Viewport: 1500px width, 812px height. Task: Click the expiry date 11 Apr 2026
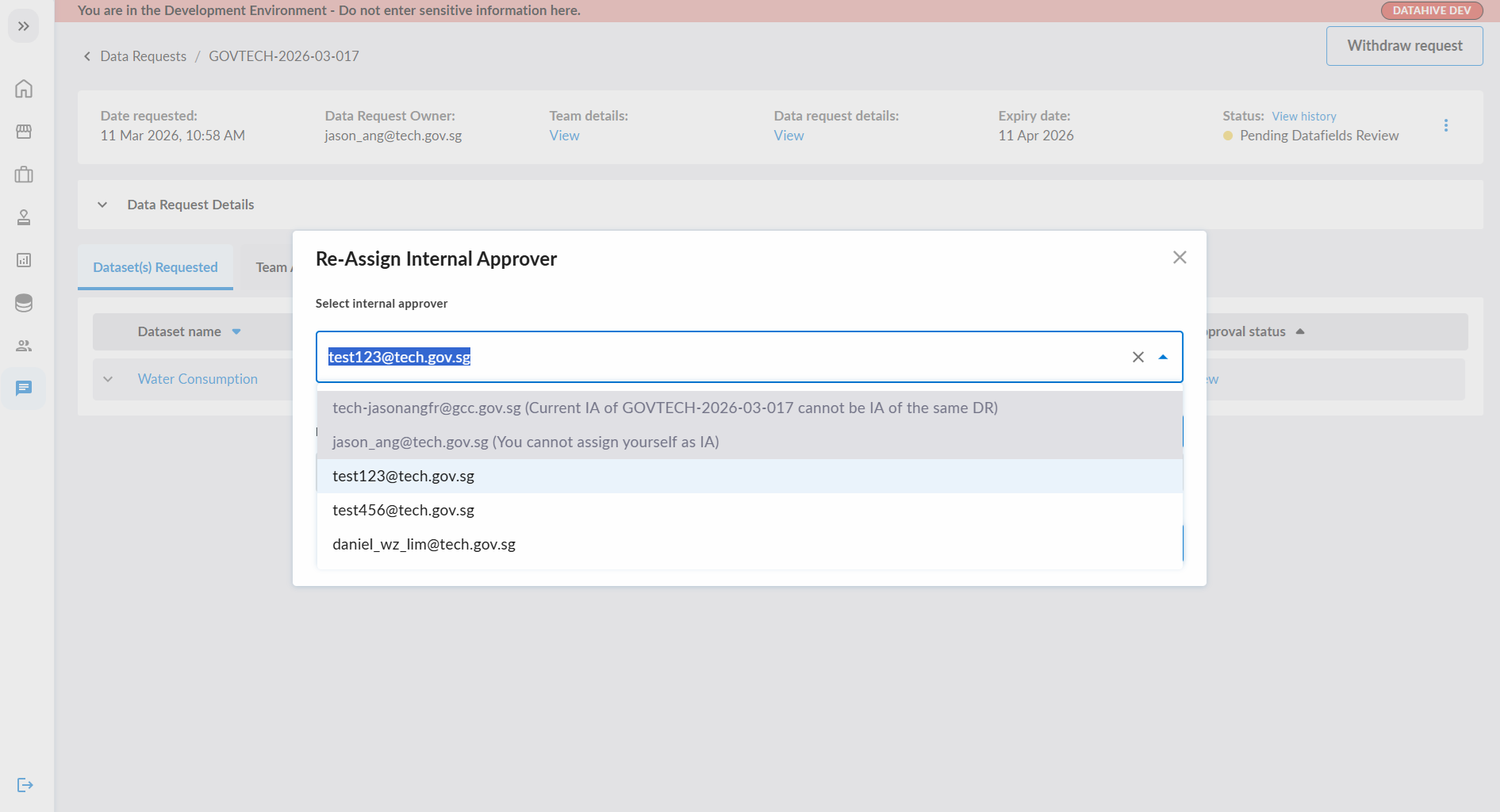pos(1036,136)
